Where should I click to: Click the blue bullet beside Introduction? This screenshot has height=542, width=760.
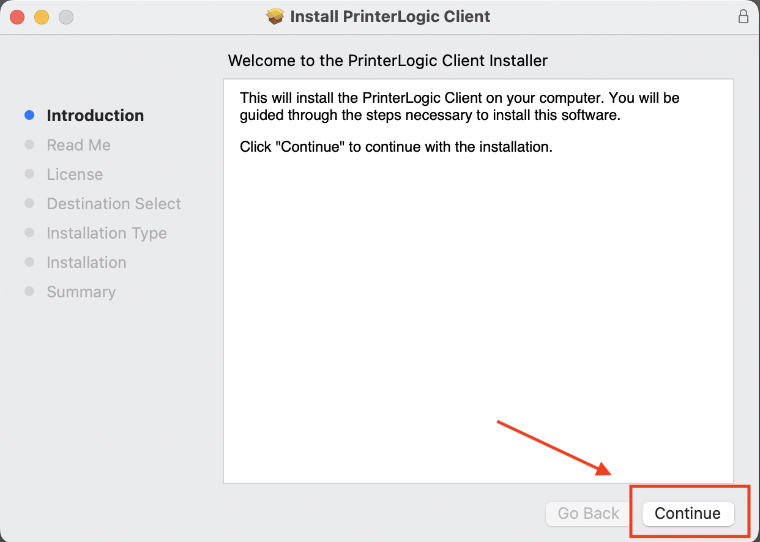click(x=30, y=116)
